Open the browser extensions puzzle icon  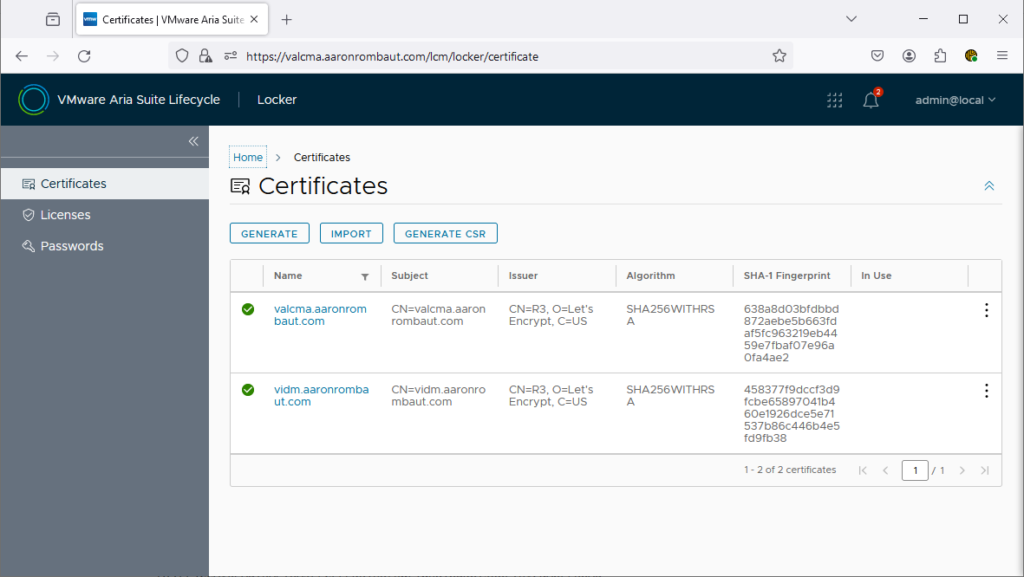point(940,56)
